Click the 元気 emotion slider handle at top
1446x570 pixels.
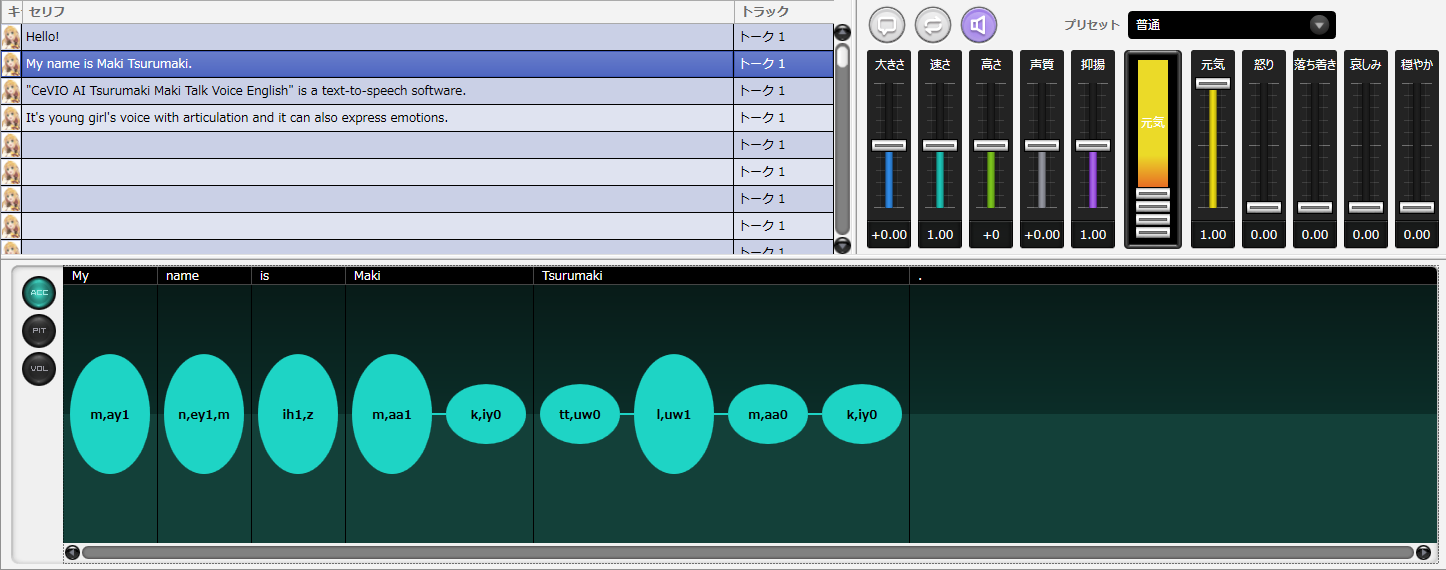pos(1213,83)
